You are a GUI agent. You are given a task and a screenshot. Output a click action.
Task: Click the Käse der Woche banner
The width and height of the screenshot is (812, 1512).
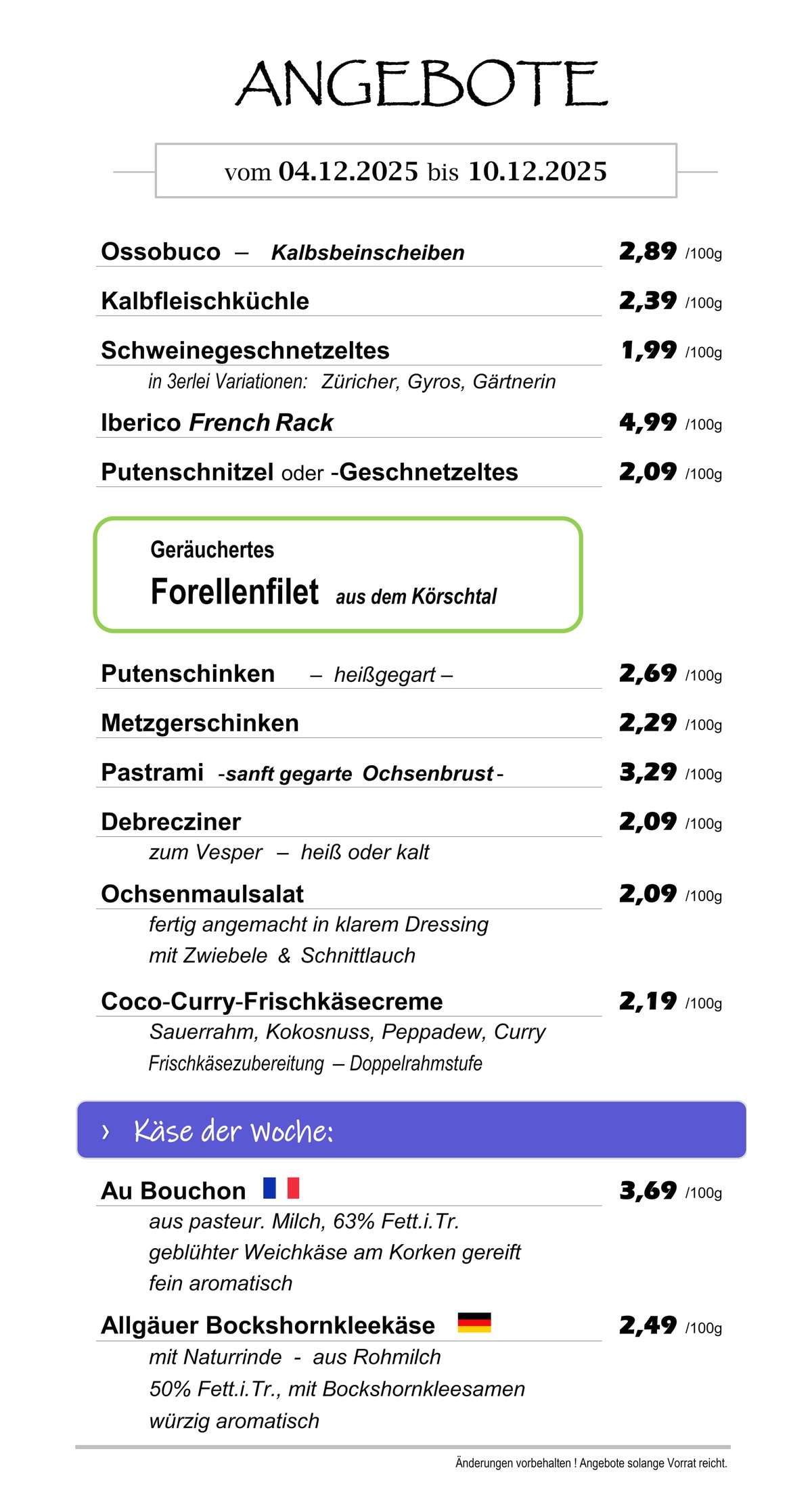click(411, 1130)
